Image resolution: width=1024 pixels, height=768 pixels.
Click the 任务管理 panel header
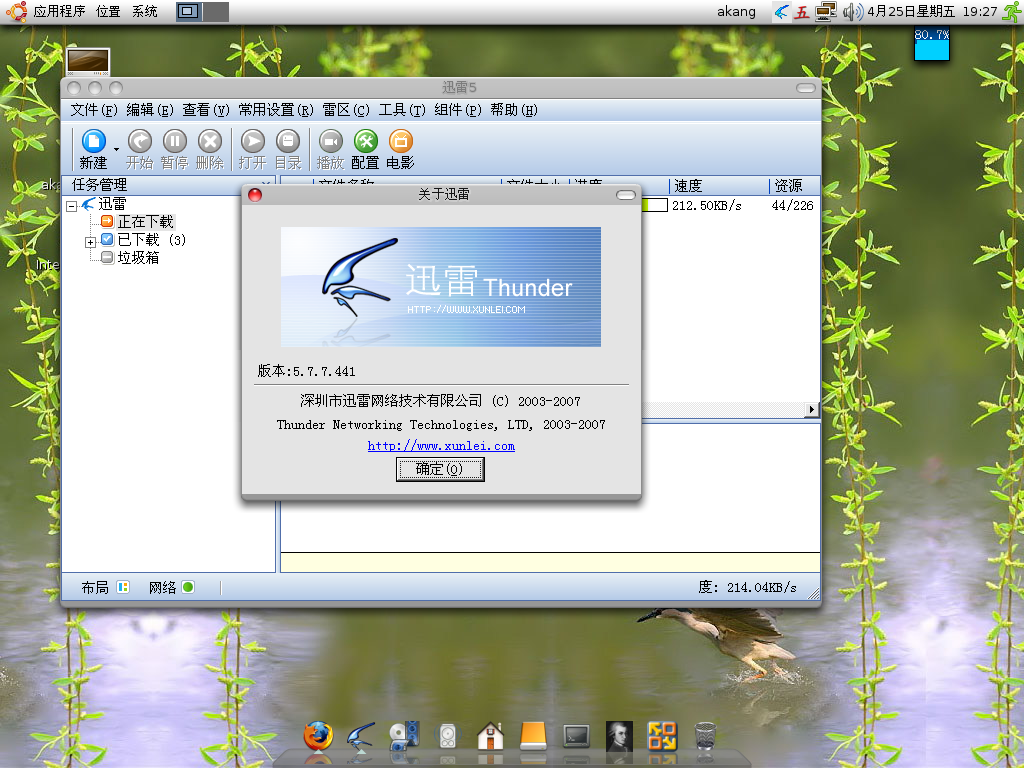pos(168,185)
